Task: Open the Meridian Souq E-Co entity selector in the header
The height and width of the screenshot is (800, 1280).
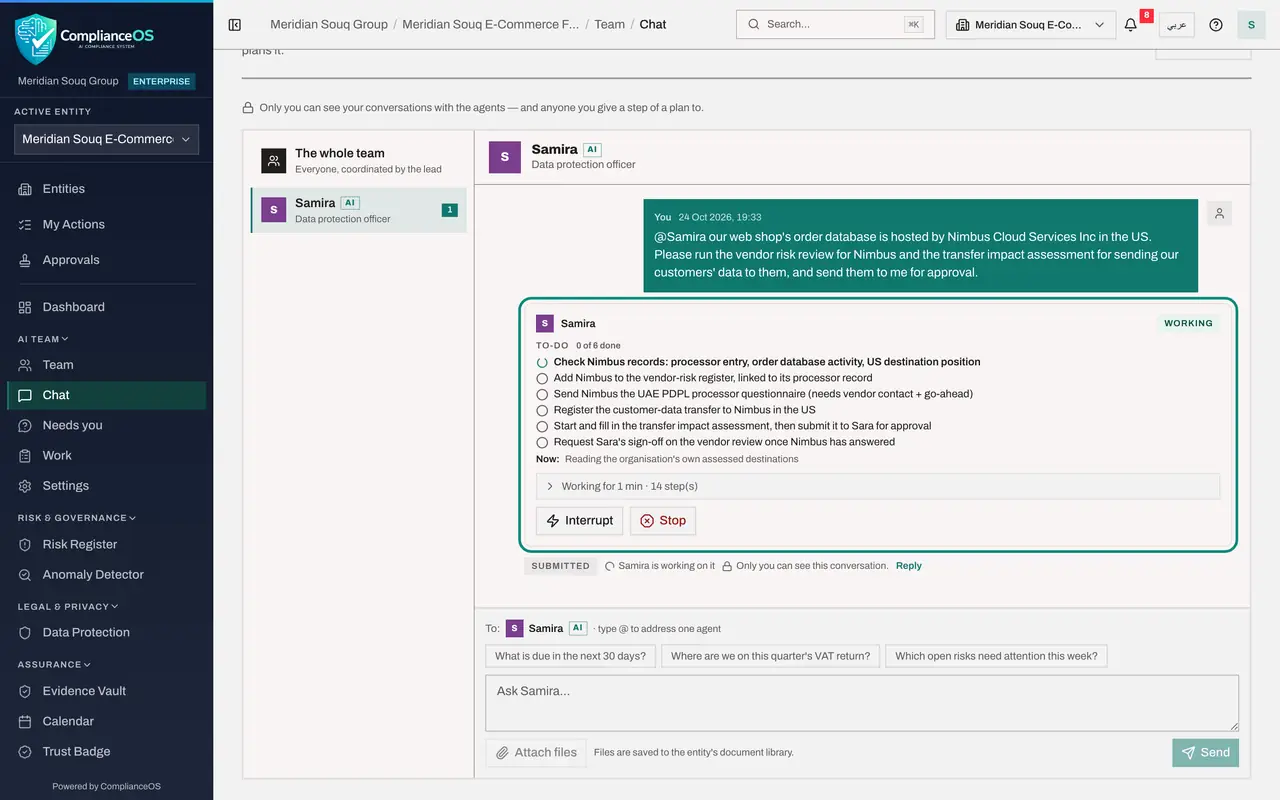Action: 1031,25
